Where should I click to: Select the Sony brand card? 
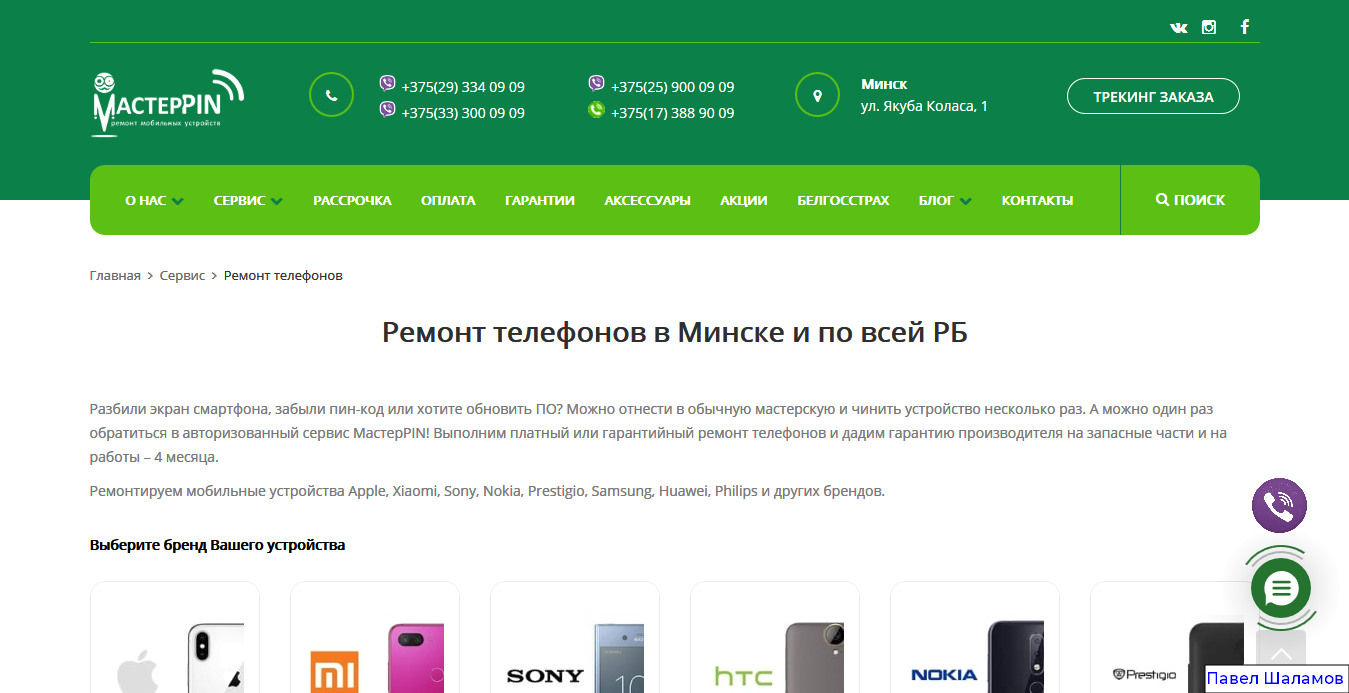tap(575, 637)
